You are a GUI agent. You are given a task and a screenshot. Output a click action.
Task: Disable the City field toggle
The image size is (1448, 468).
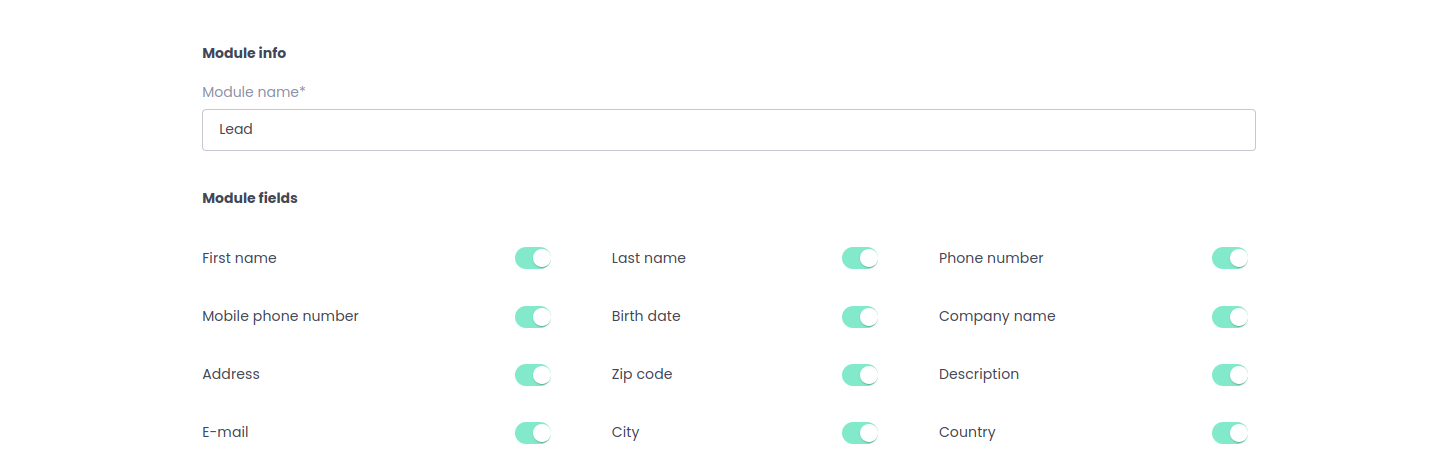[860, 433]
